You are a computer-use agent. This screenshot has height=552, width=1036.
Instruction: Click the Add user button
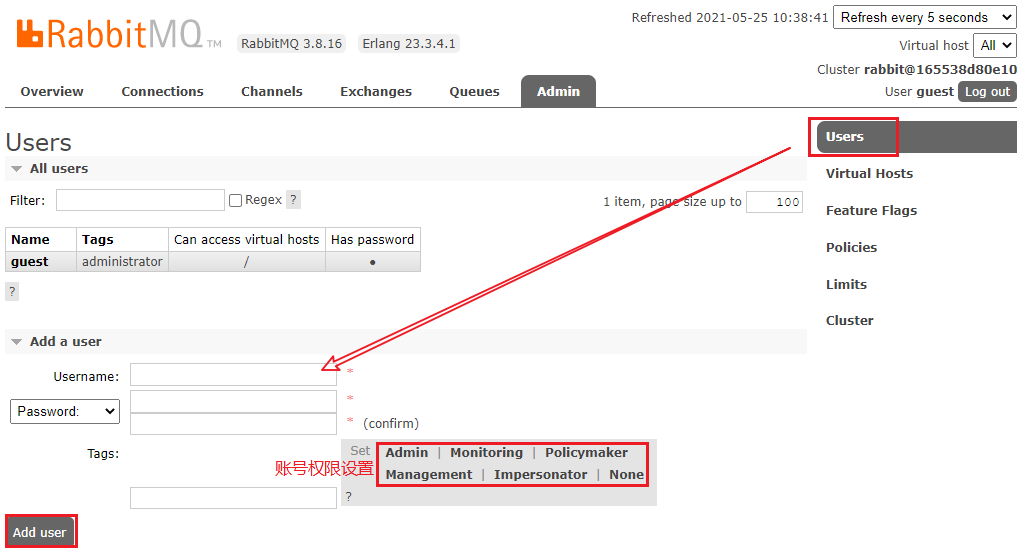[40, 532]
